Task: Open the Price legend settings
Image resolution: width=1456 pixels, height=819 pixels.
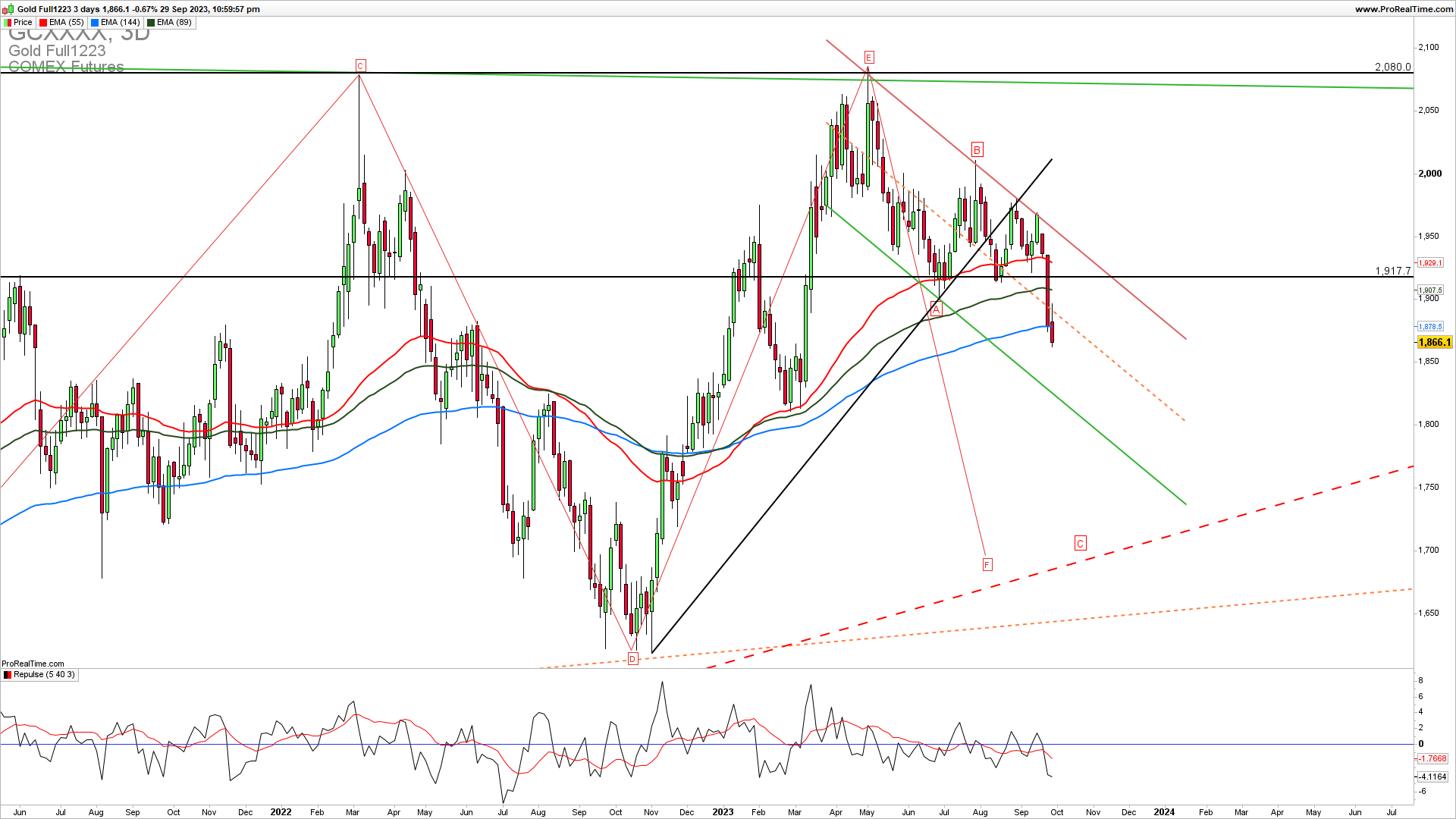Action: tap(18, 23)
